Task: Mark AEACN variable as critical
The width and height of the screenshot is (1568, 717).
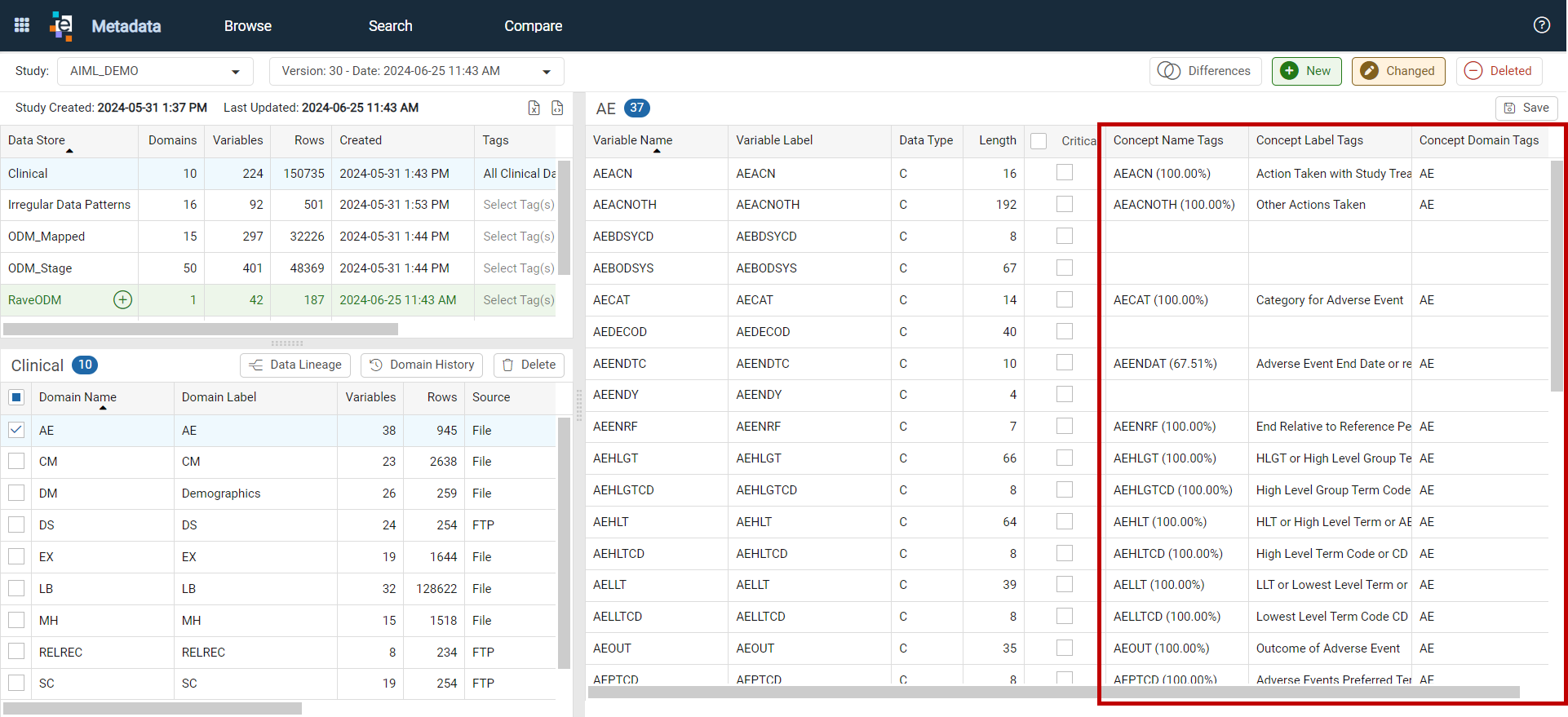Action: point(1065,172)
